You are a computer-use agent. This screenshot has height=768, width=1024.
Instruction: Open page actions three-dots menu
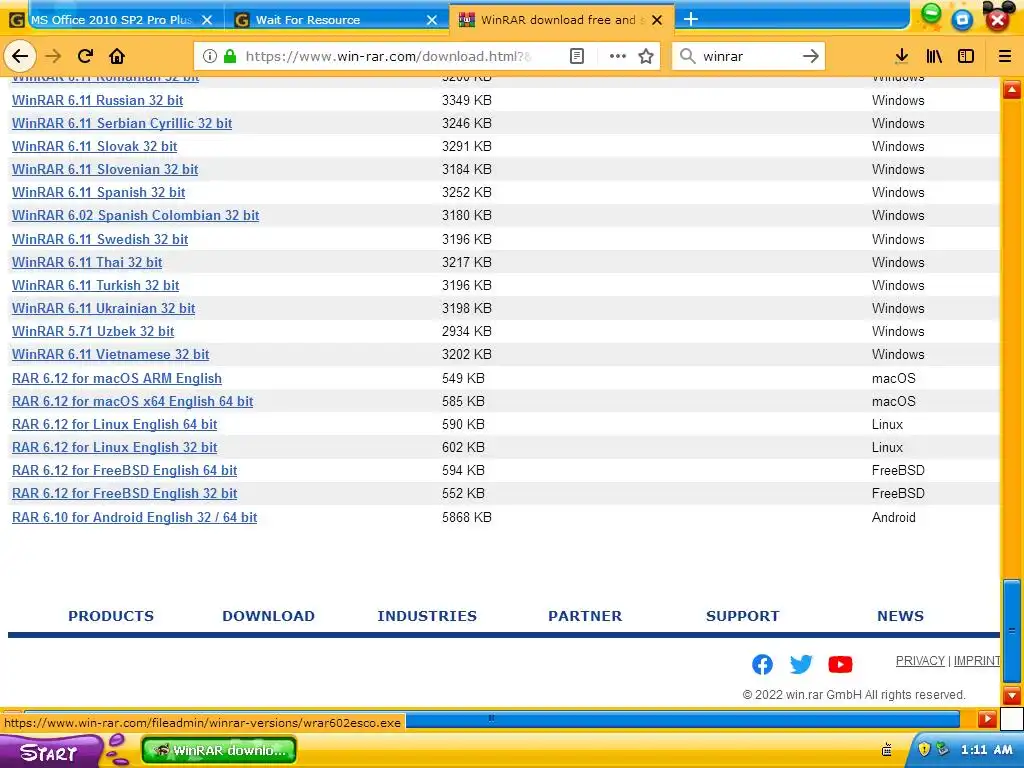pyautogui.click(x=618, y=56)
